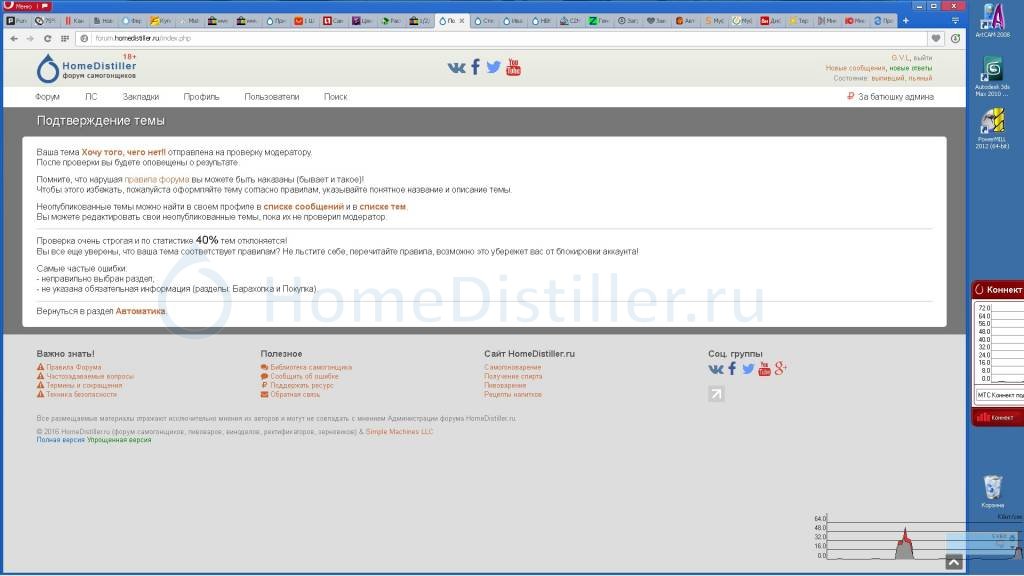Open the VK icon in the header
The image size is (1024, 576).
[x=456, y=67]
